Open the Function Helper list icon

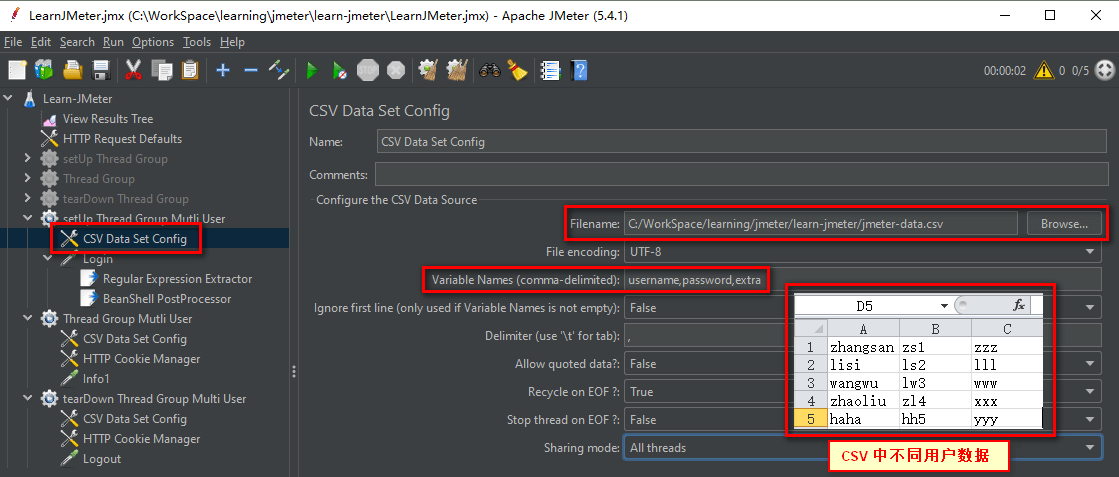(551, 70)
